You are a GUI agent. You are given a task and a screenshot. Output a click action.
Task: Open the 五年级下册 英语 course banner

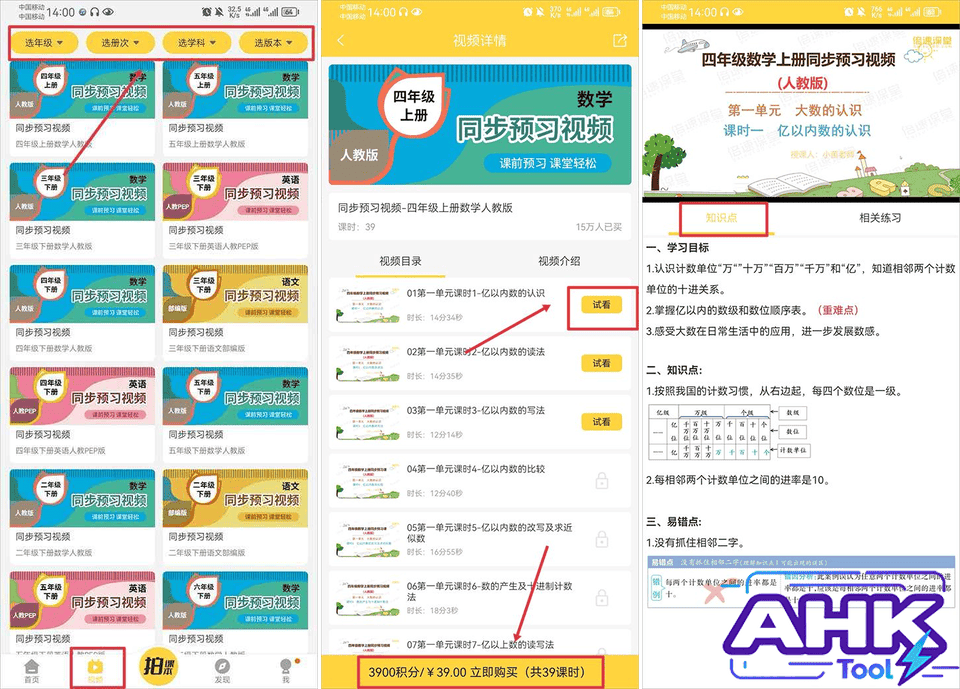pos(82,600)
